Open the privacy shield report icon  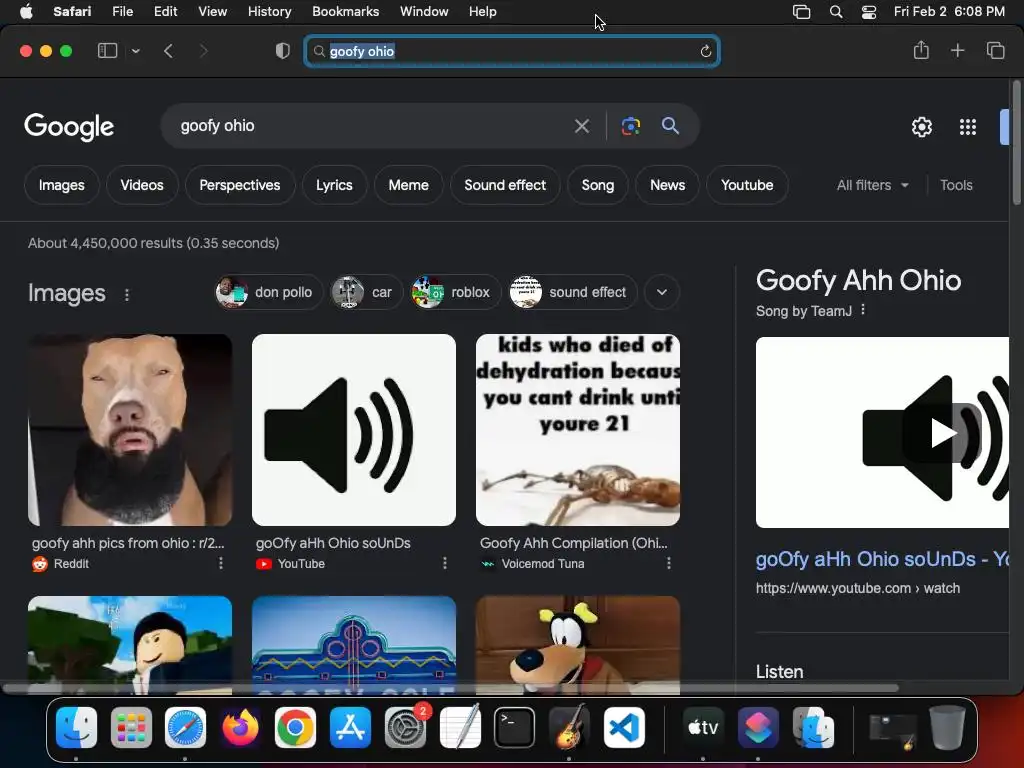[283, 51]
